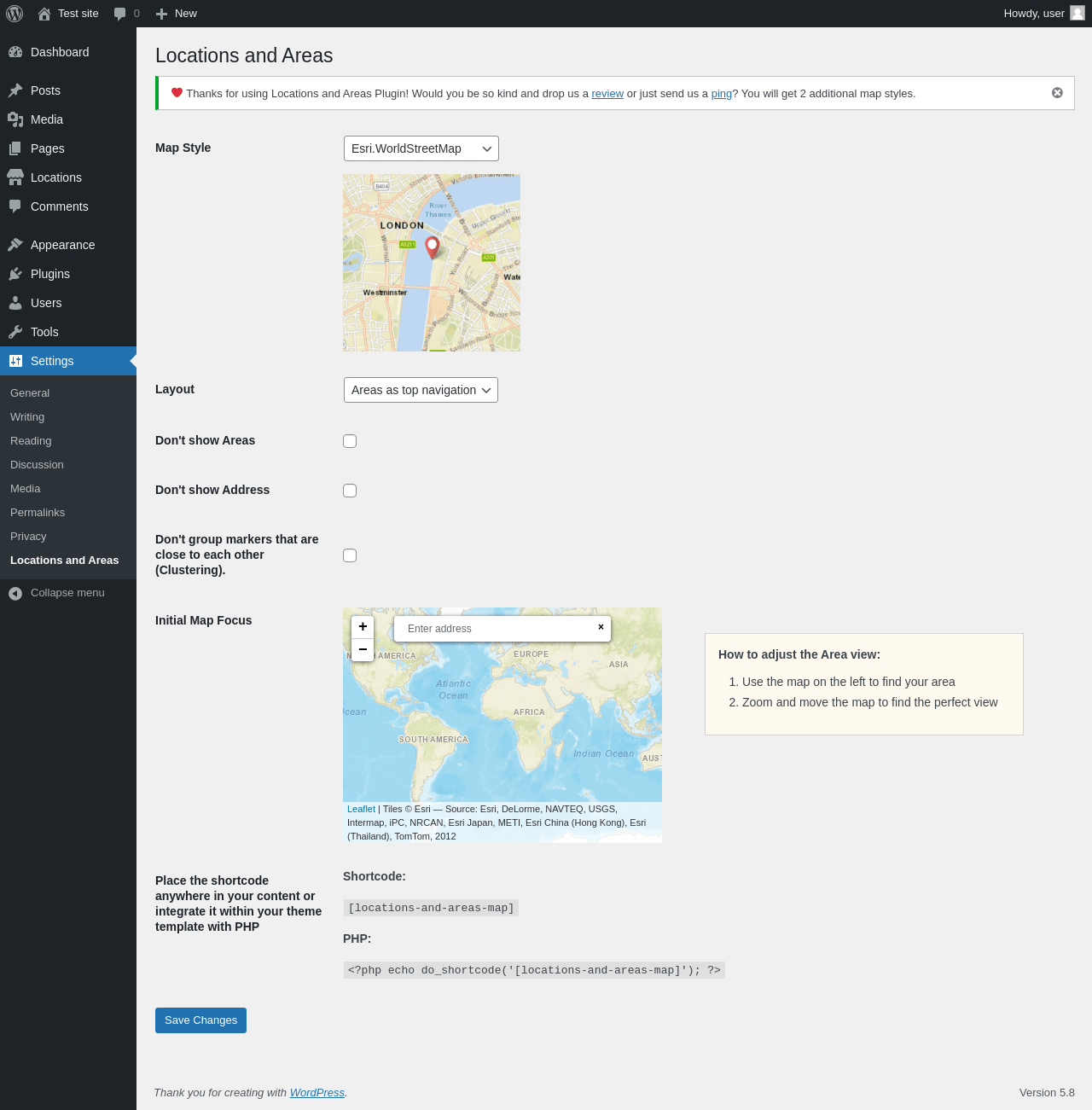This screenshot has width=1092, height=1110.
Task: Follow the review link in the notice
Action: pos(607,94)
